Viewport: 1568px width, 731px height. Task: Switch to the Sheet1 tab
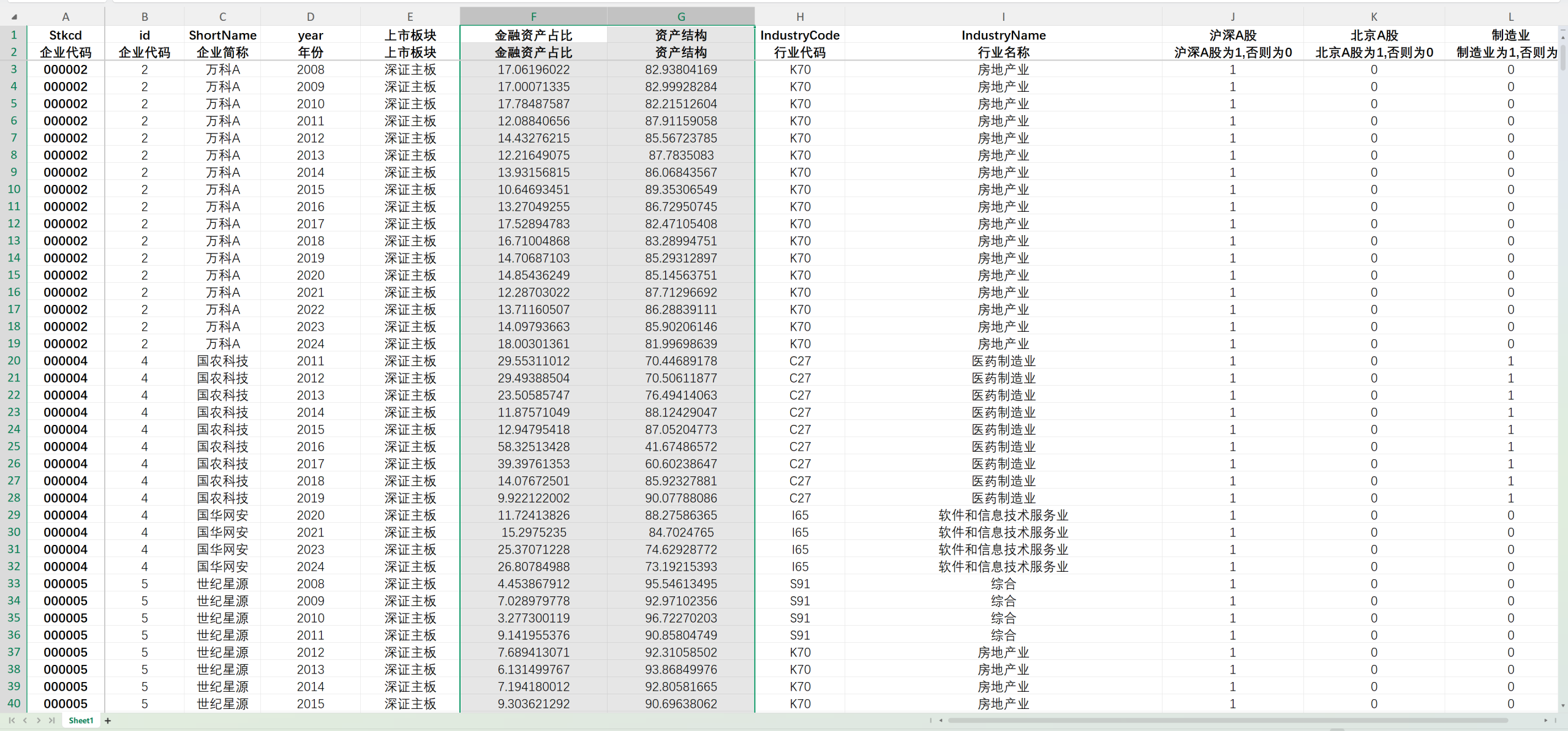tap(81, 721)
